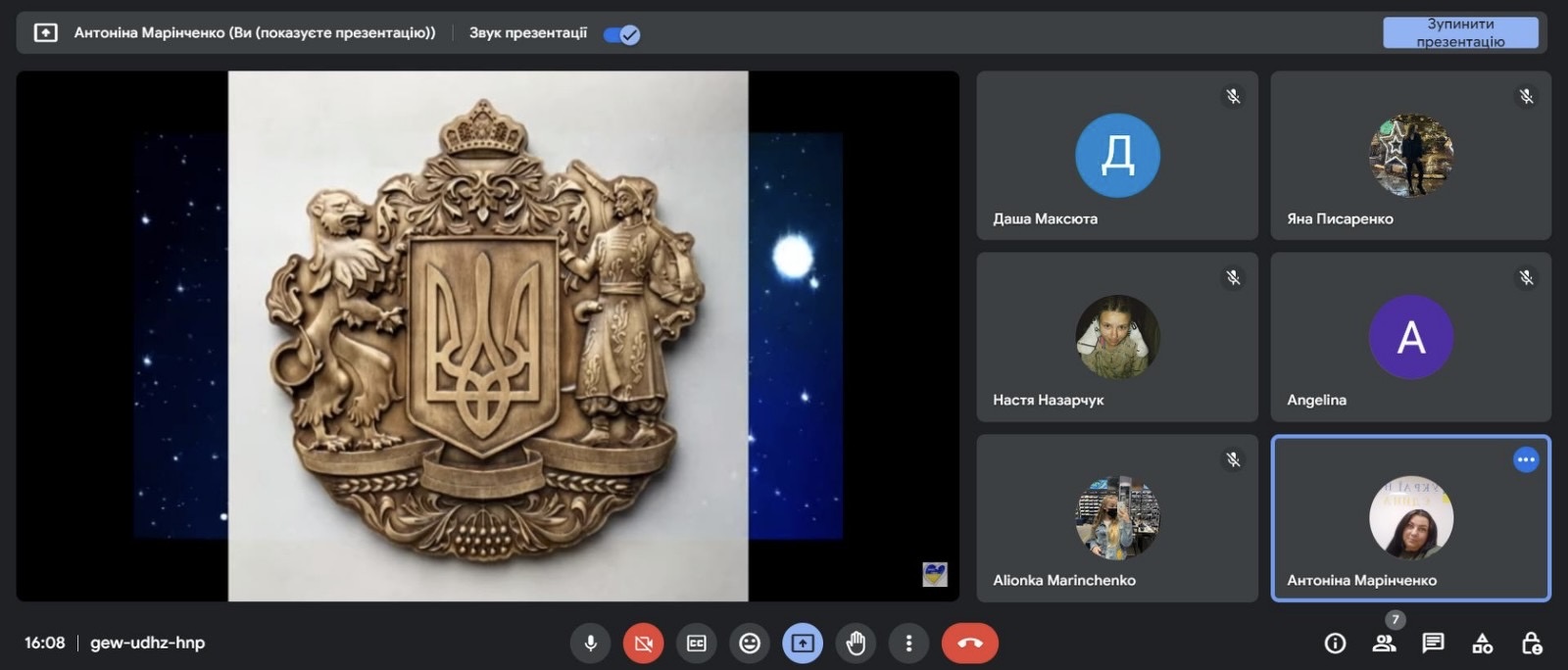Screen dimensions: 1568x670
Task: Open host controls lock icon
Action: 1531,644
